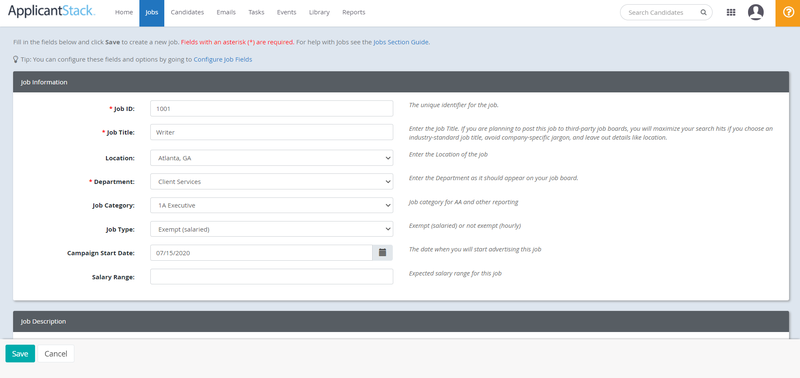Click 'Fields with an asterisk (*) are required.' text
The image size is (800, 378).
[237, 42]
